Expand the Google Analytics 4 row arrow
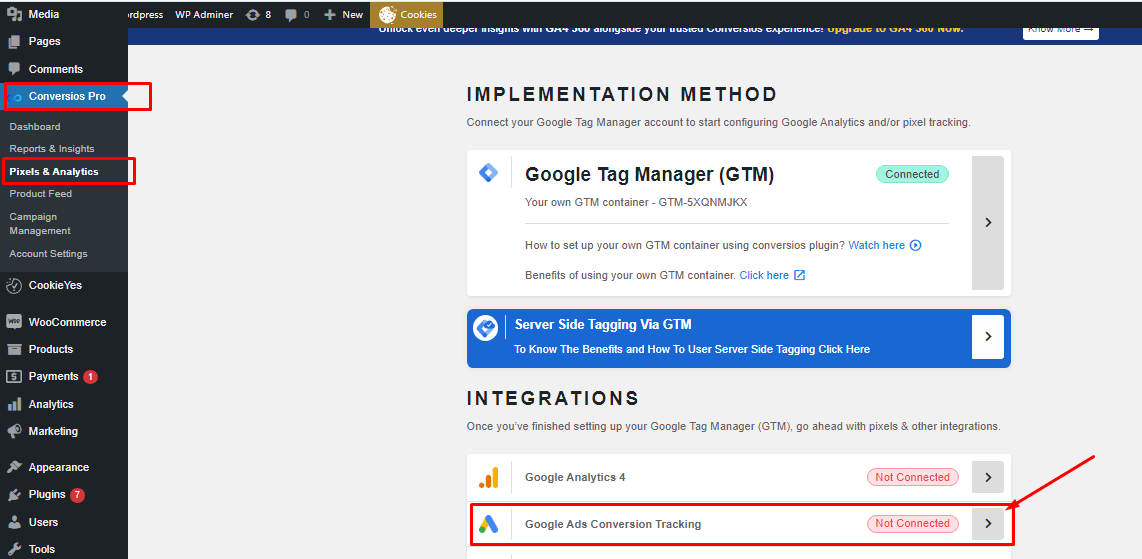The height and width of the screenshot is (559, 1142). tap(988, 477)
